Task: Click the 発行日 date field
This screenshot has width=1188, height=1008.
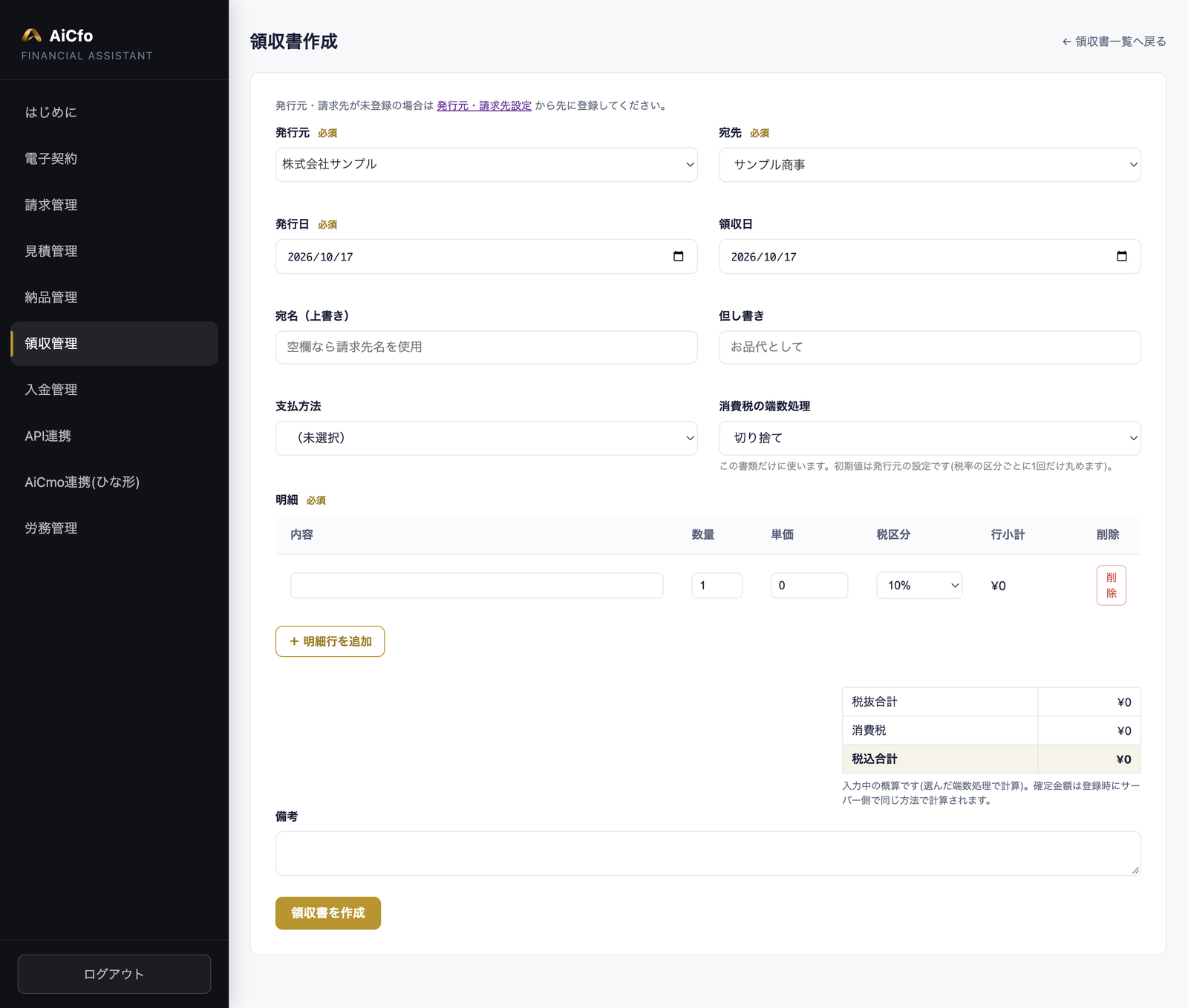Action: click(486, 256)
